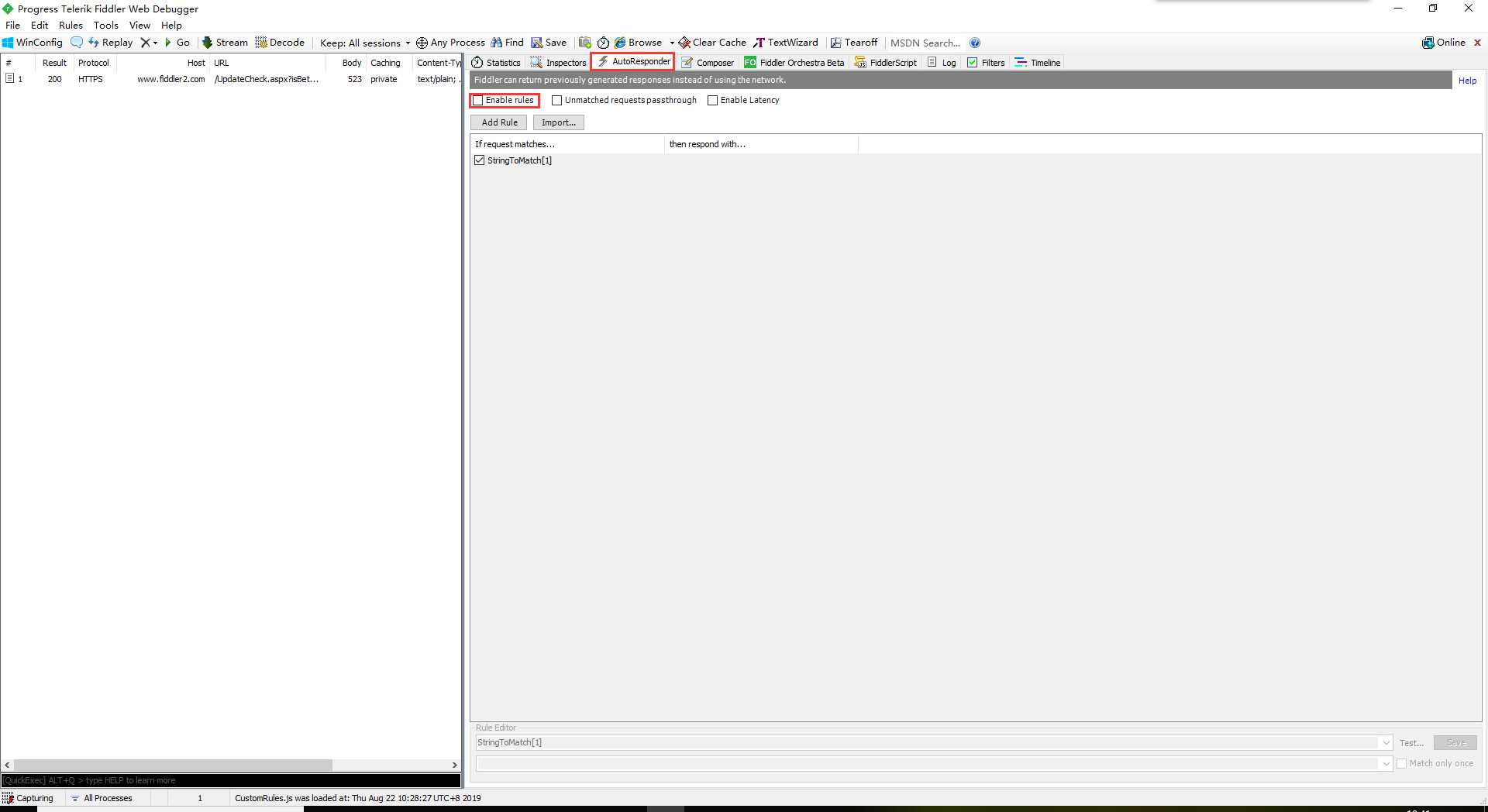Open the Filters tab
This screenshot has height=812, width=1488.
(x=986, y=63)
